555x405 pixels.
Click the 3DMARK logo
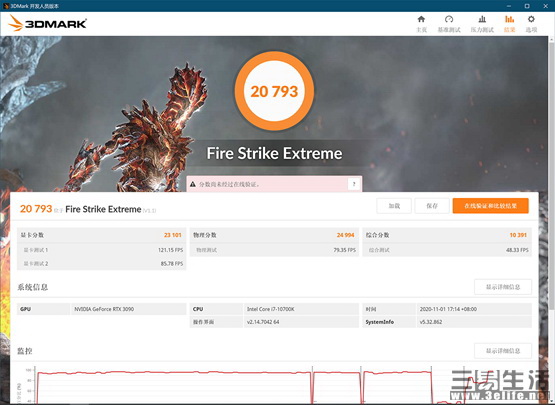point(47,23)
